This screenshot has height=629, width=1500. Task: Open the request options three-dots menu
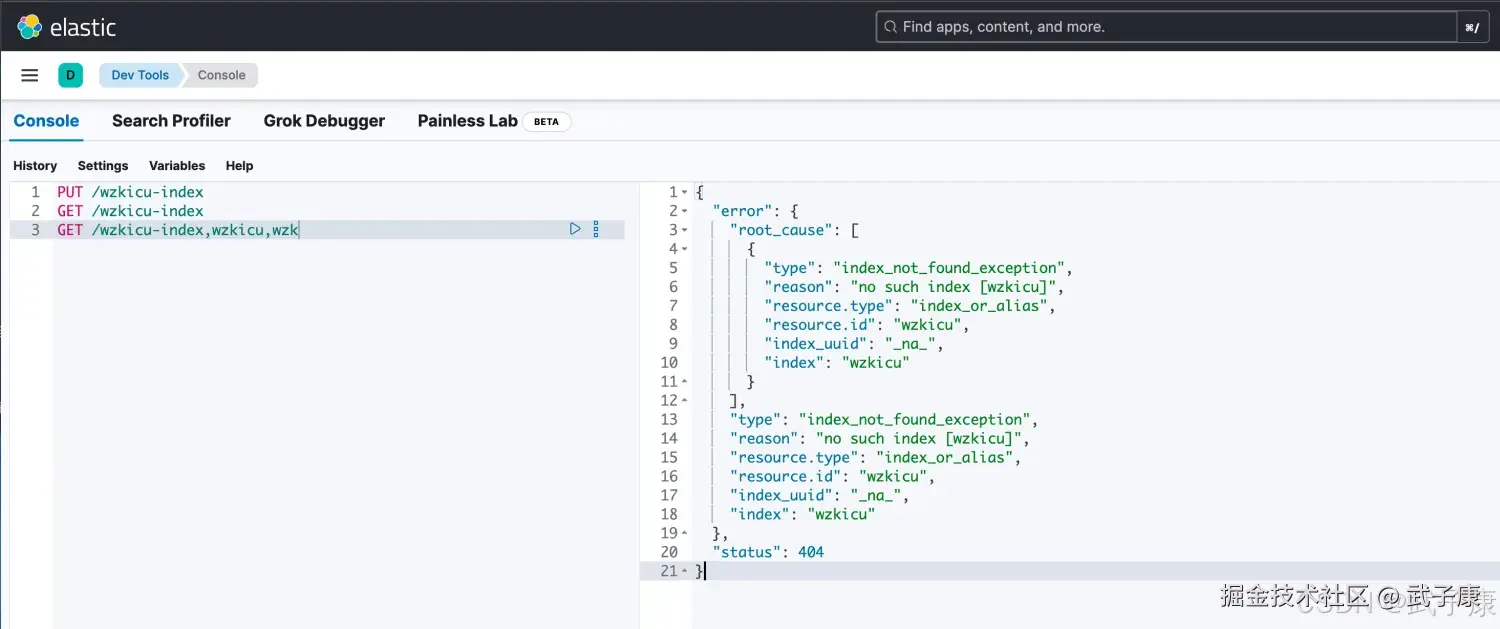(x=596, y=229)
